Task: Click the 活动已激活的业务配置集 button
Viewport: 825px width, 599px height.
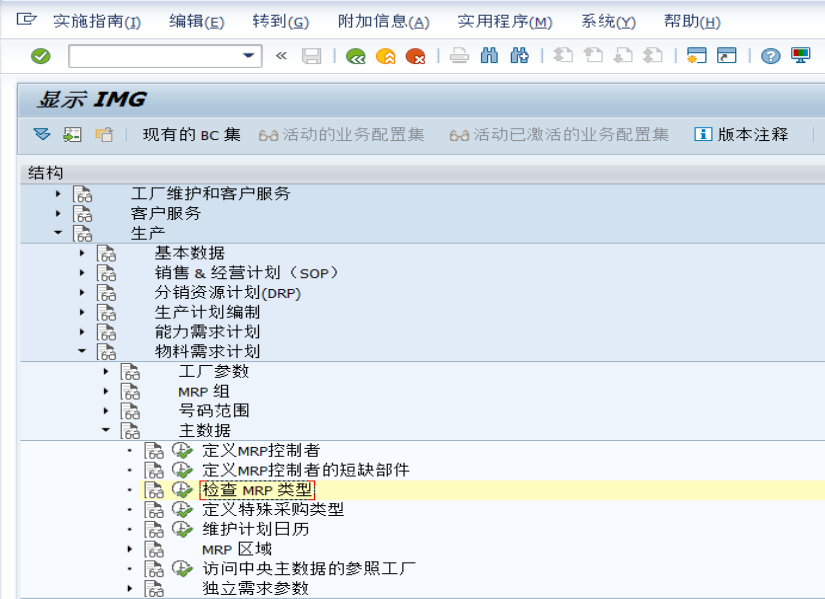Action: point(559,135)
